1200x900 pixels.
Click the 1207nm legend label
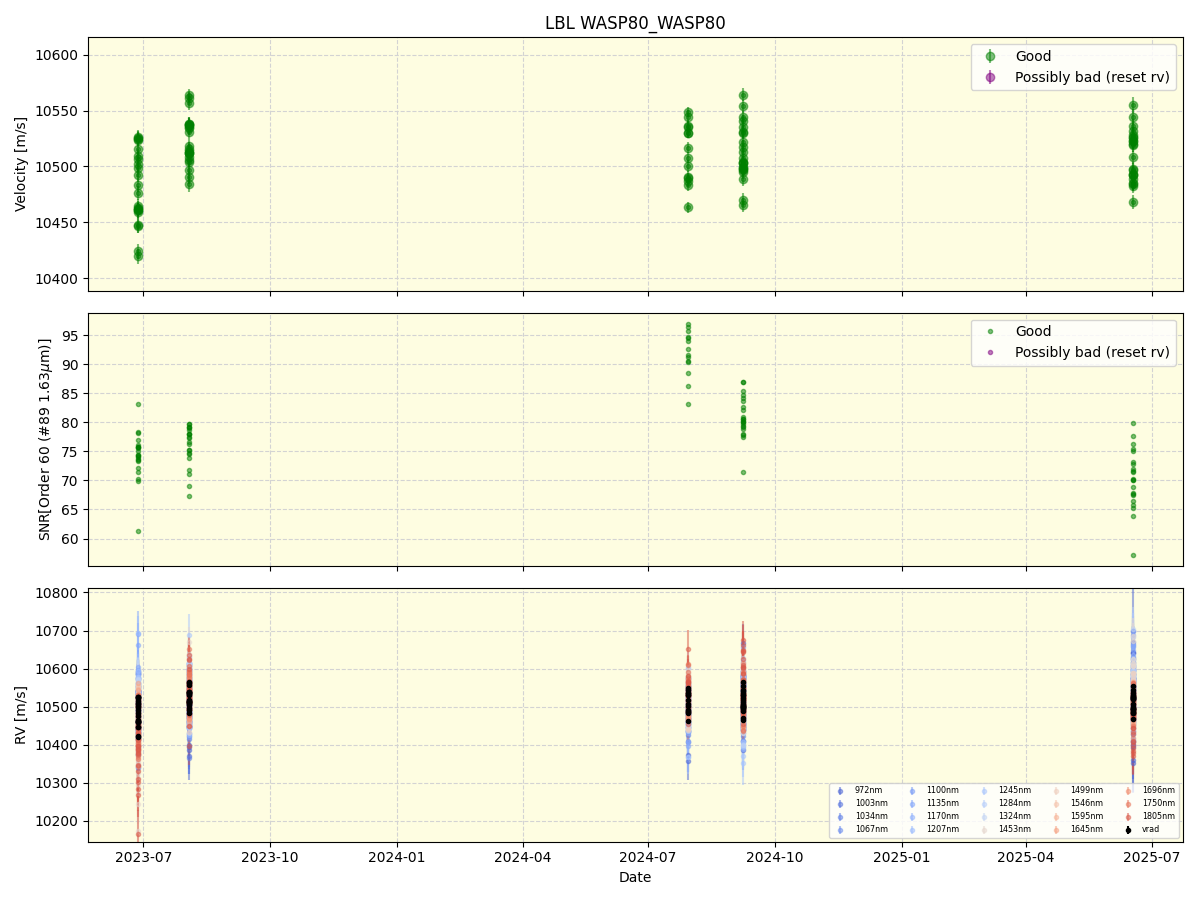point(943,829)
